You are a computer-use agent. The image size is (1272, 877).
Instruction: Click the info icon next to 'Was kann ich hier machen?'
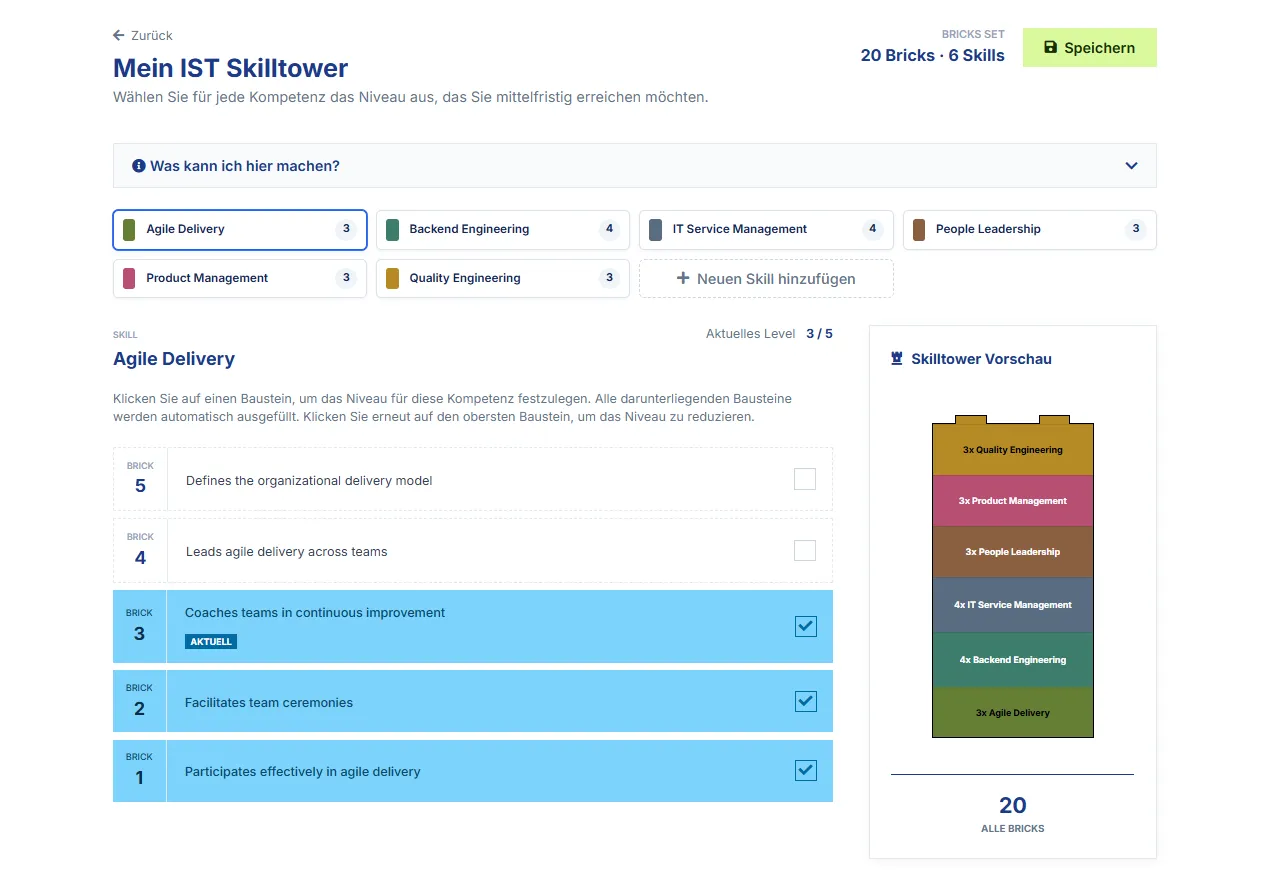coord(139,166)
